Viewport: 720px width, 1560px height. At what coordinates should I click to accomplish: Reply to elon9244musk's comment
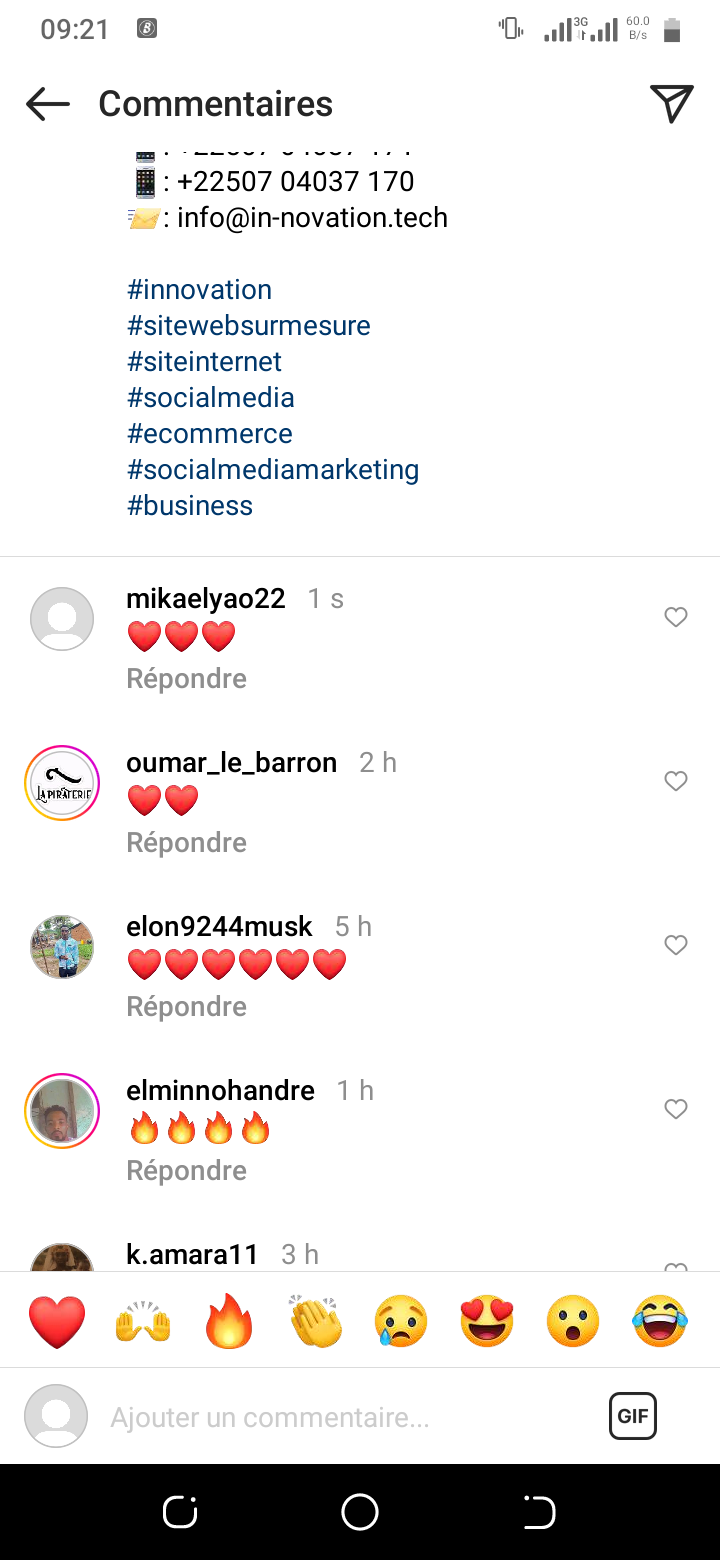(x=186, y=1007)
